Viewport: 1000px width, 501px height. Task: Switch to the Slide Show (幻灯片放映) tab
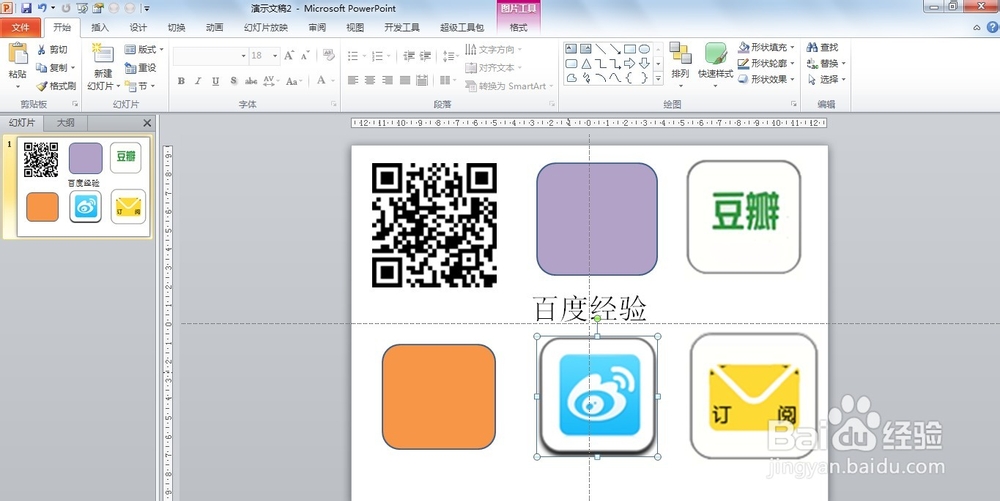coord(266,27)
